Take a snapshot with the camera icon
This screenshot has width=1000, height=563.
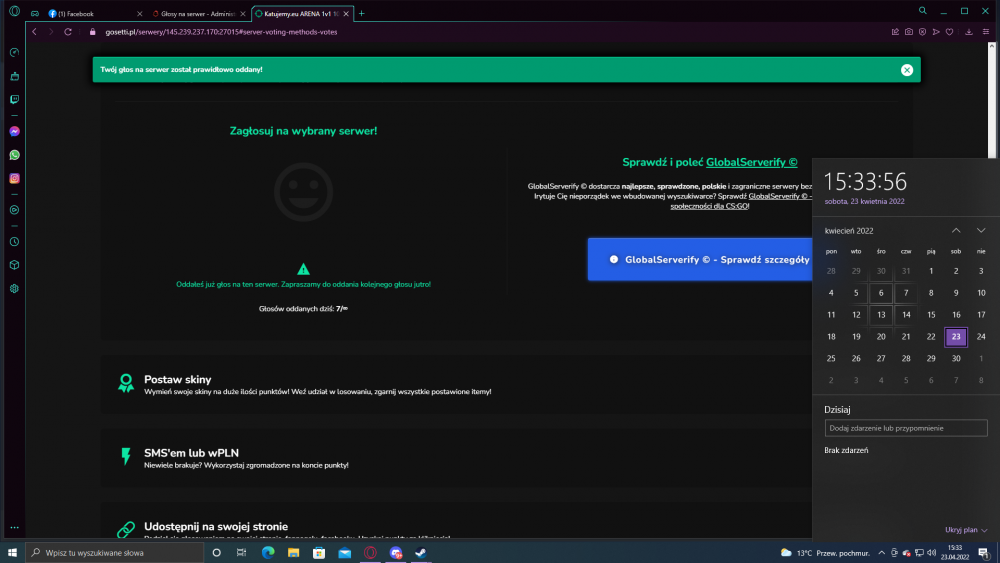[909, 32]
